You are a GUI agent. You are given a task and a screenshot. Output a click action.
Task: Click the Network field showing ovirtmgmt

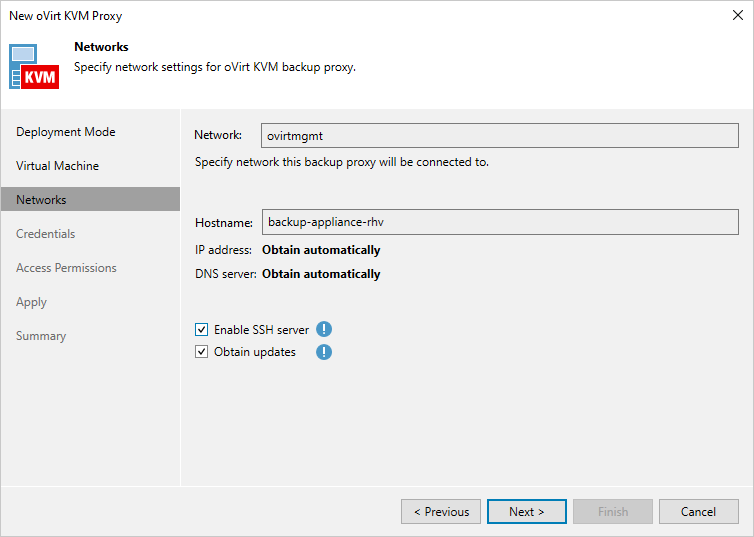(500, 135)
